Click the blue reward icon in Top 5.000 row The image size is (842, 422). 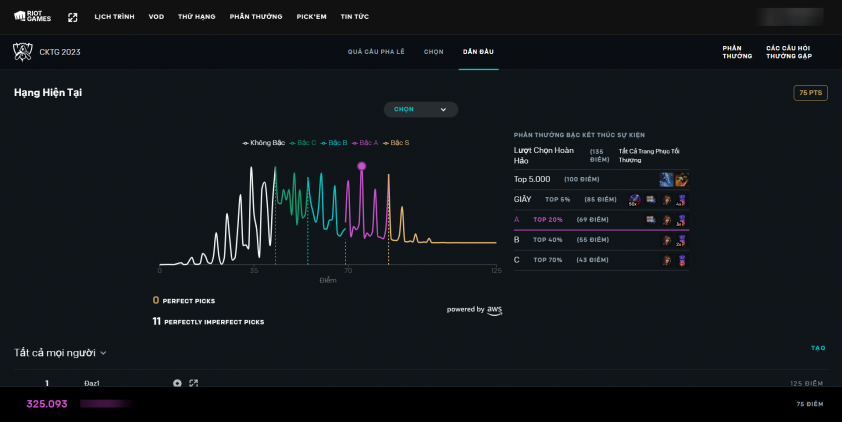pos(666,179)
